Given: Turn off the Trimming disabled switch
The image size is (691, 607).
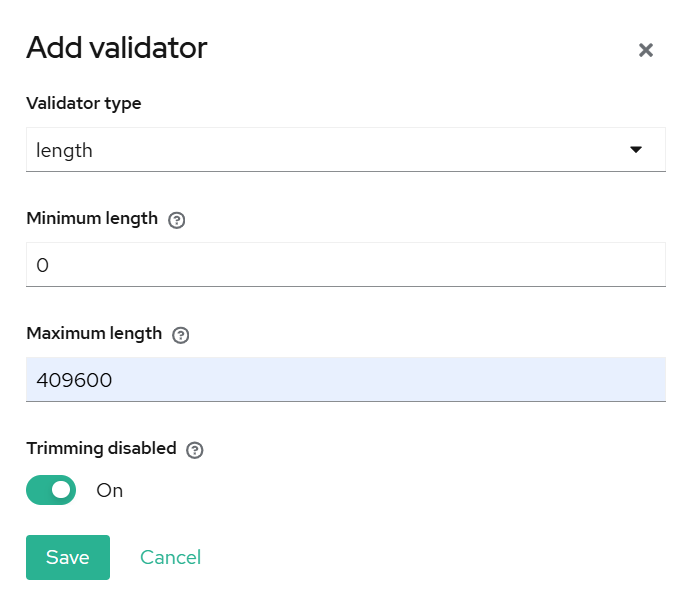Looking at the screenshot, I should click(x=51, y=490).
